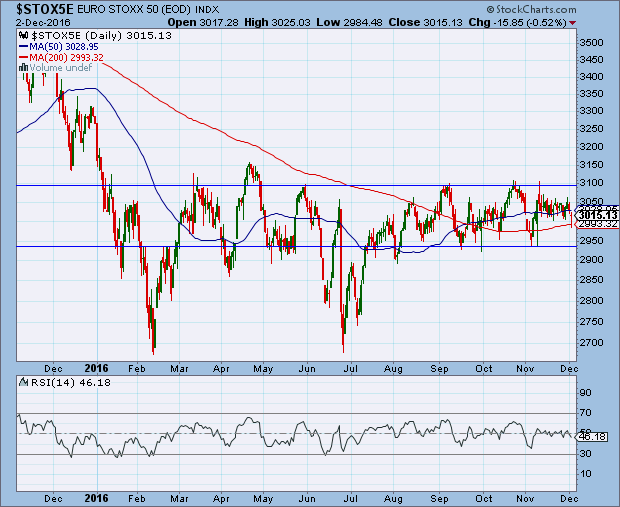Click the Volume undef legend bars icon

pyautogui.click(x=22, y=68)
